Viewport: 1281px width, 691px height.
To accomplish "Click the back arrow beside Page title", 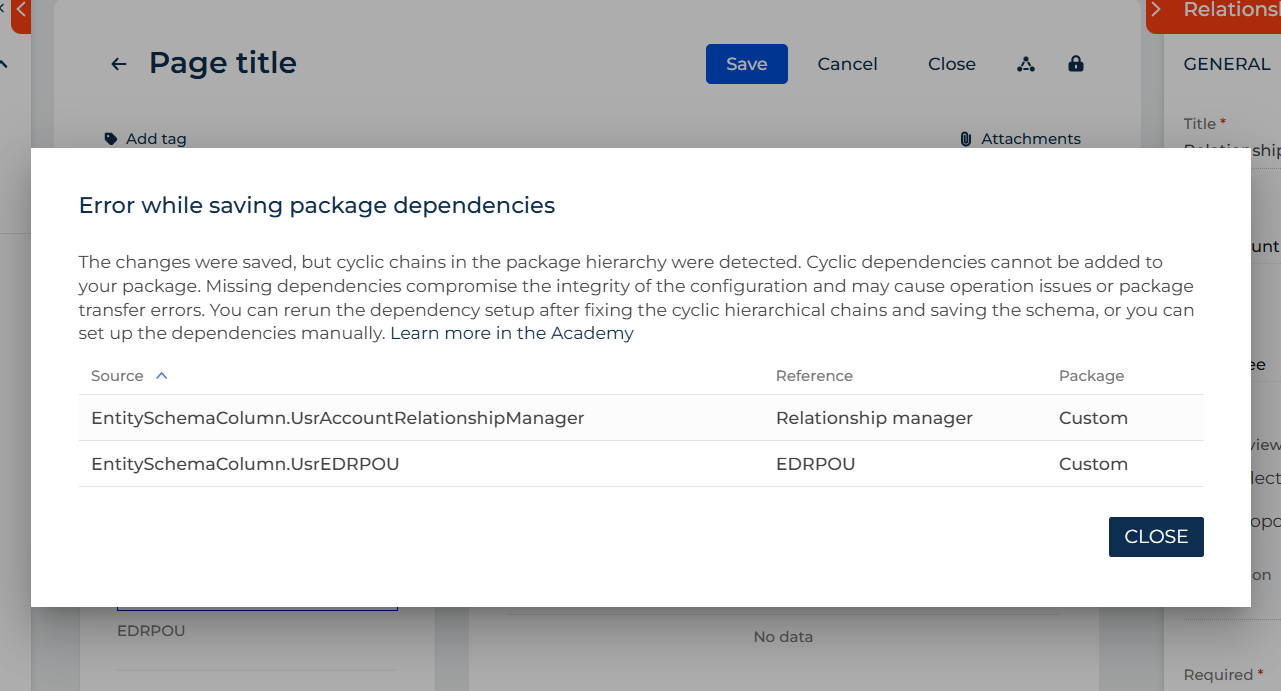I will point(119,64).
